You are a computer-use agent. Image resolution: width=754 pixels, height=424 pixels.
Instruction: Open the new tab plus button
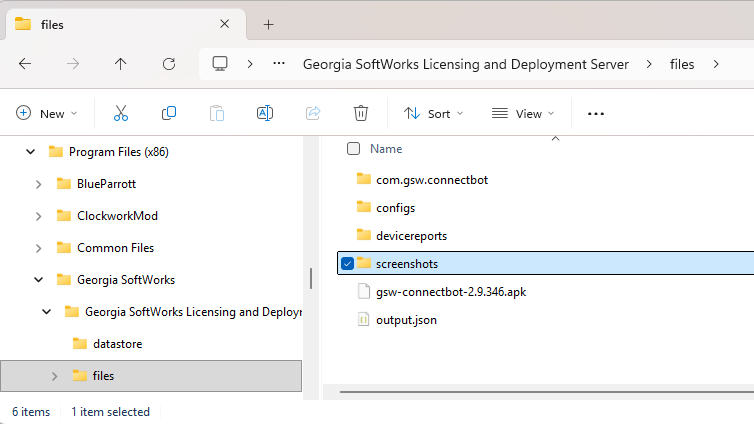coord(268,24)
